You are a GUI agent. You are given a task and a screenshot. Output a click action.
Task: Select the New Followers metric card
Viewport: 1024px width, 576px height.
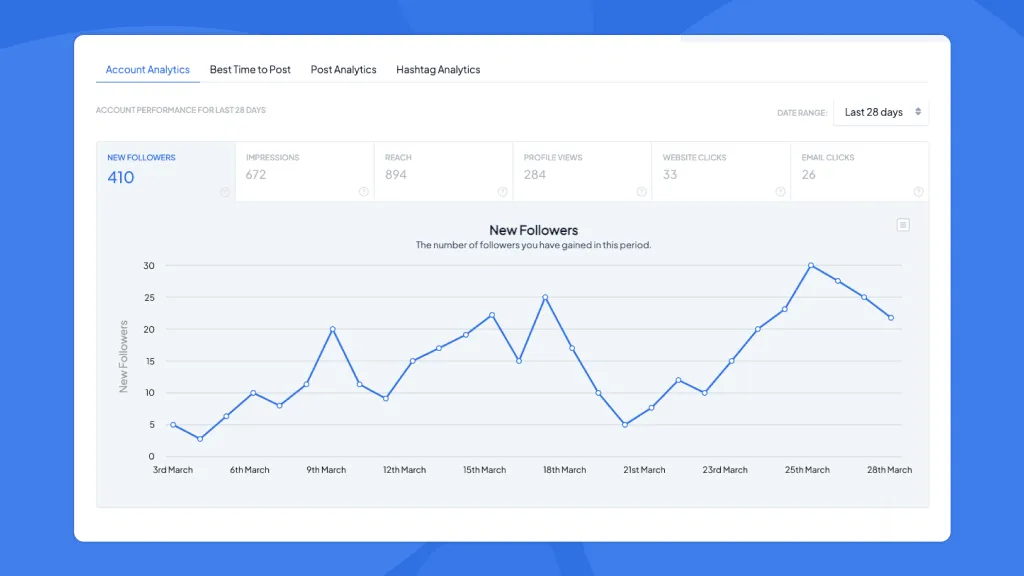click(x=166, y=172)
